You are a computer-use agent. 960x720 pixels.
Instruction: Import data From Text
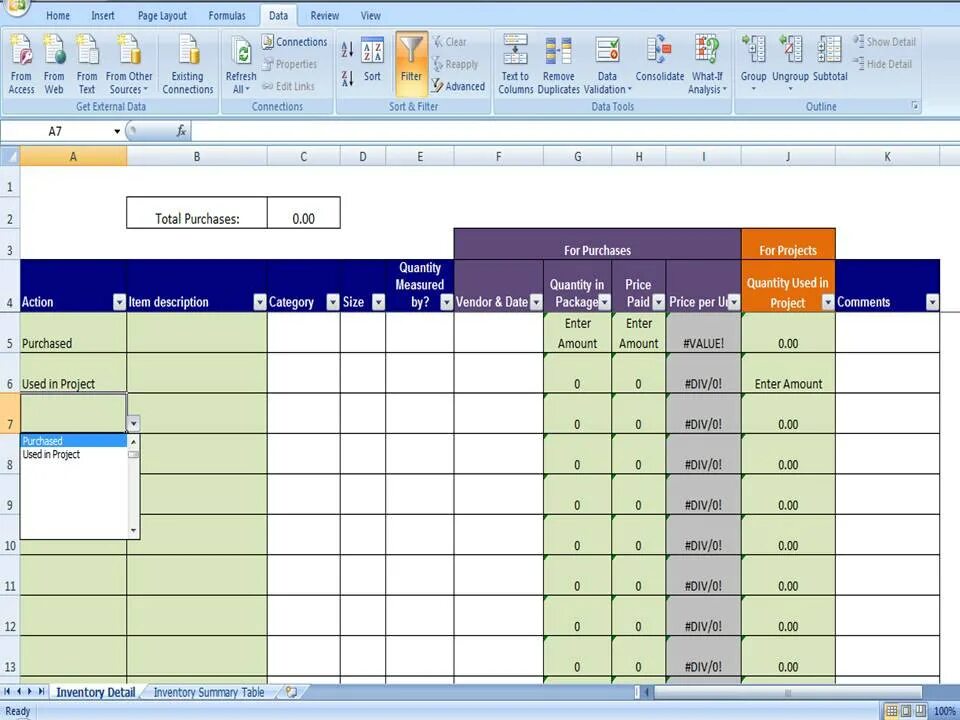(x=87, y=64)
